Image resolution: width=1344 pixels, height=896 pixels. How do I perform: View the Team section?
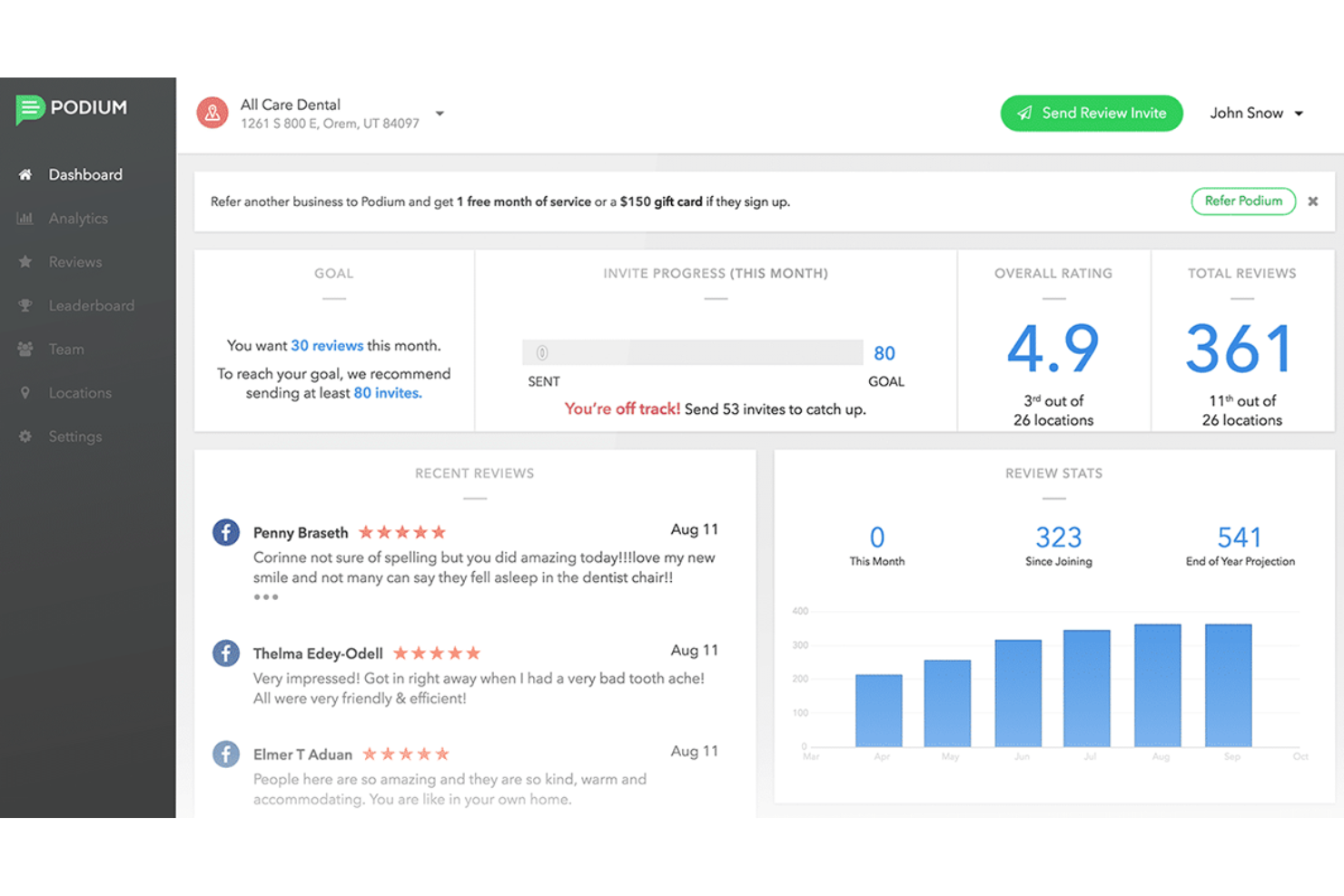[x=66, y=349]
